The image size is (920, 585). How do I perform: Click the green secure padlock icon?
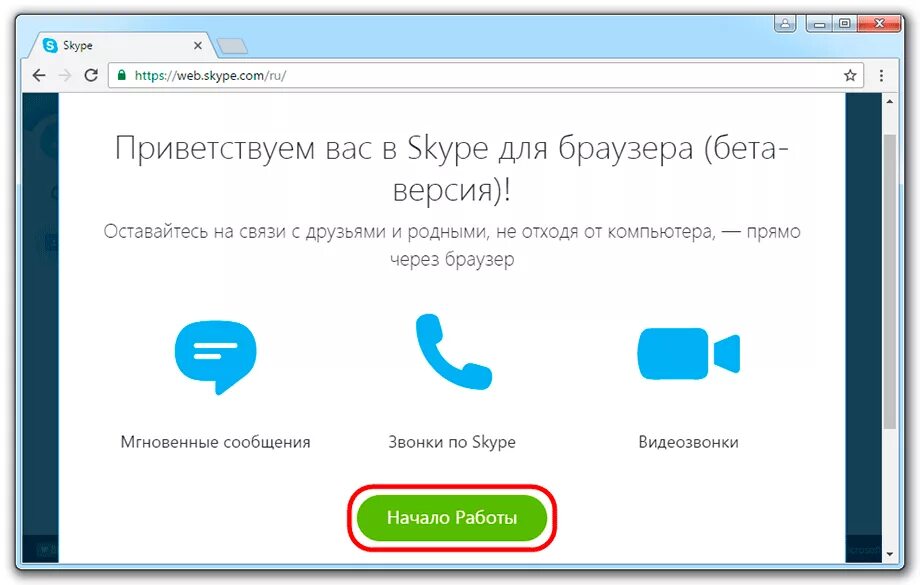[x=121, y=75]
